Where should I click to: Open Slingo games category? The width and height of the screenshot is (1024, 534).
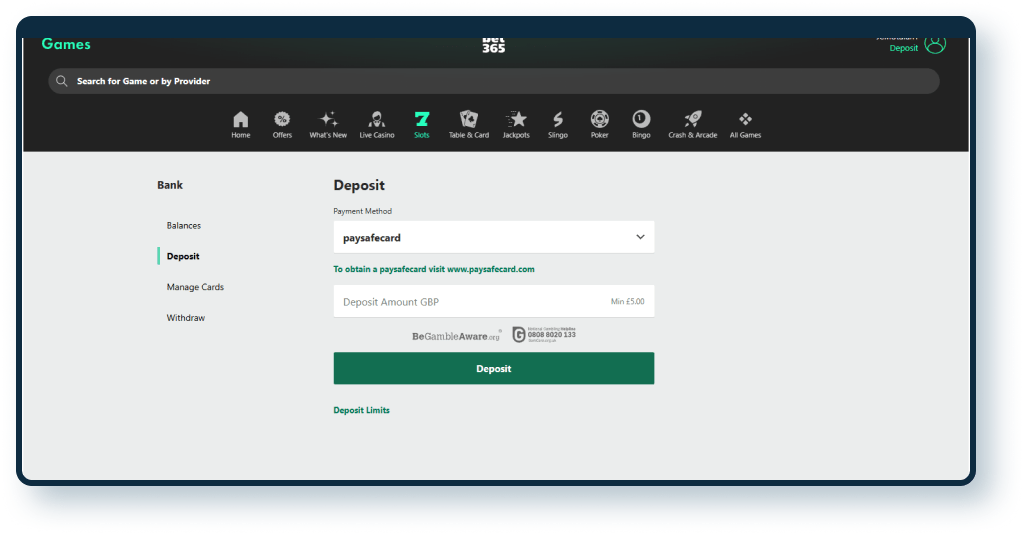[558, 124]
